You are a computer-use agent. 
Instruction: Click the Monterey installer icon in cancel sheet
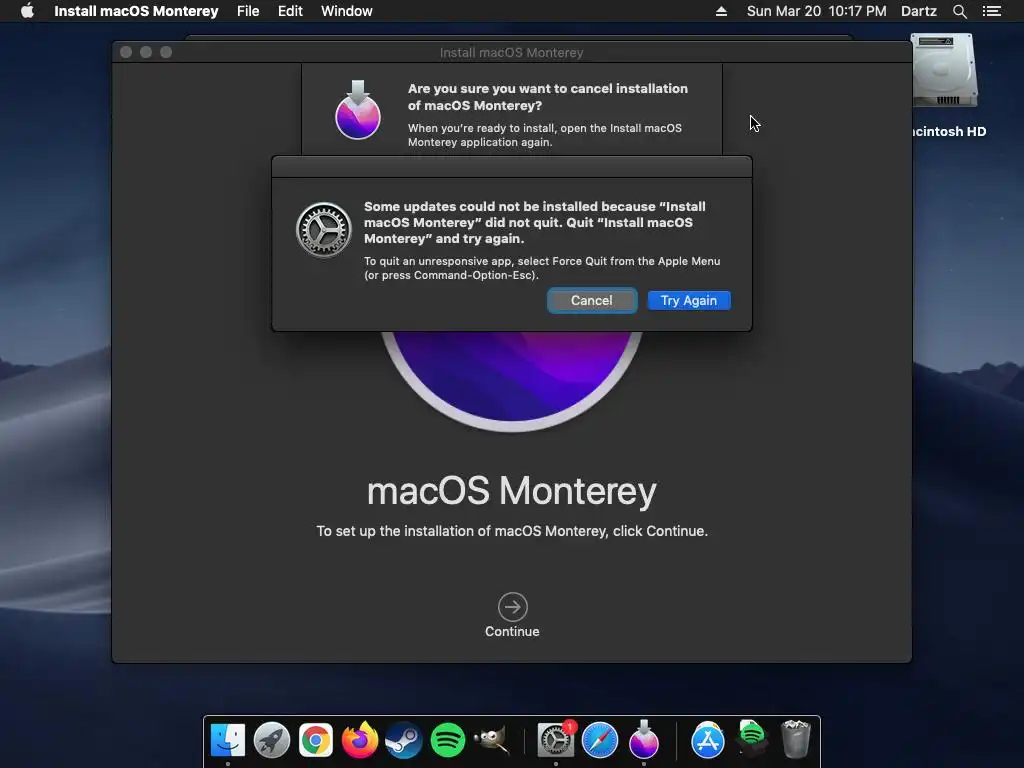[358, 110]
